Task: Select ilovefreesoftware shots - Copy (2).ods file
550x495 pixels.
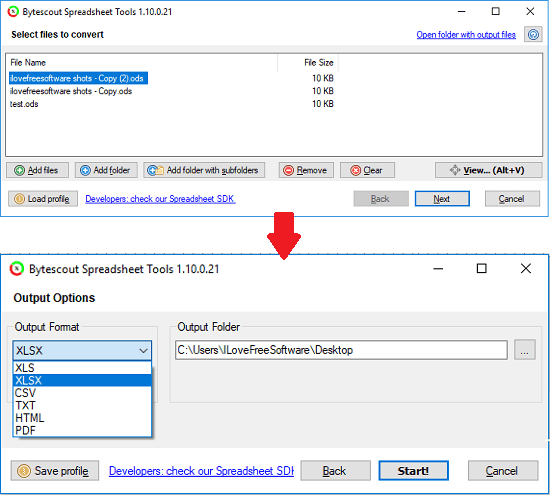Action: pyautogui.click(x=78, y=78)
